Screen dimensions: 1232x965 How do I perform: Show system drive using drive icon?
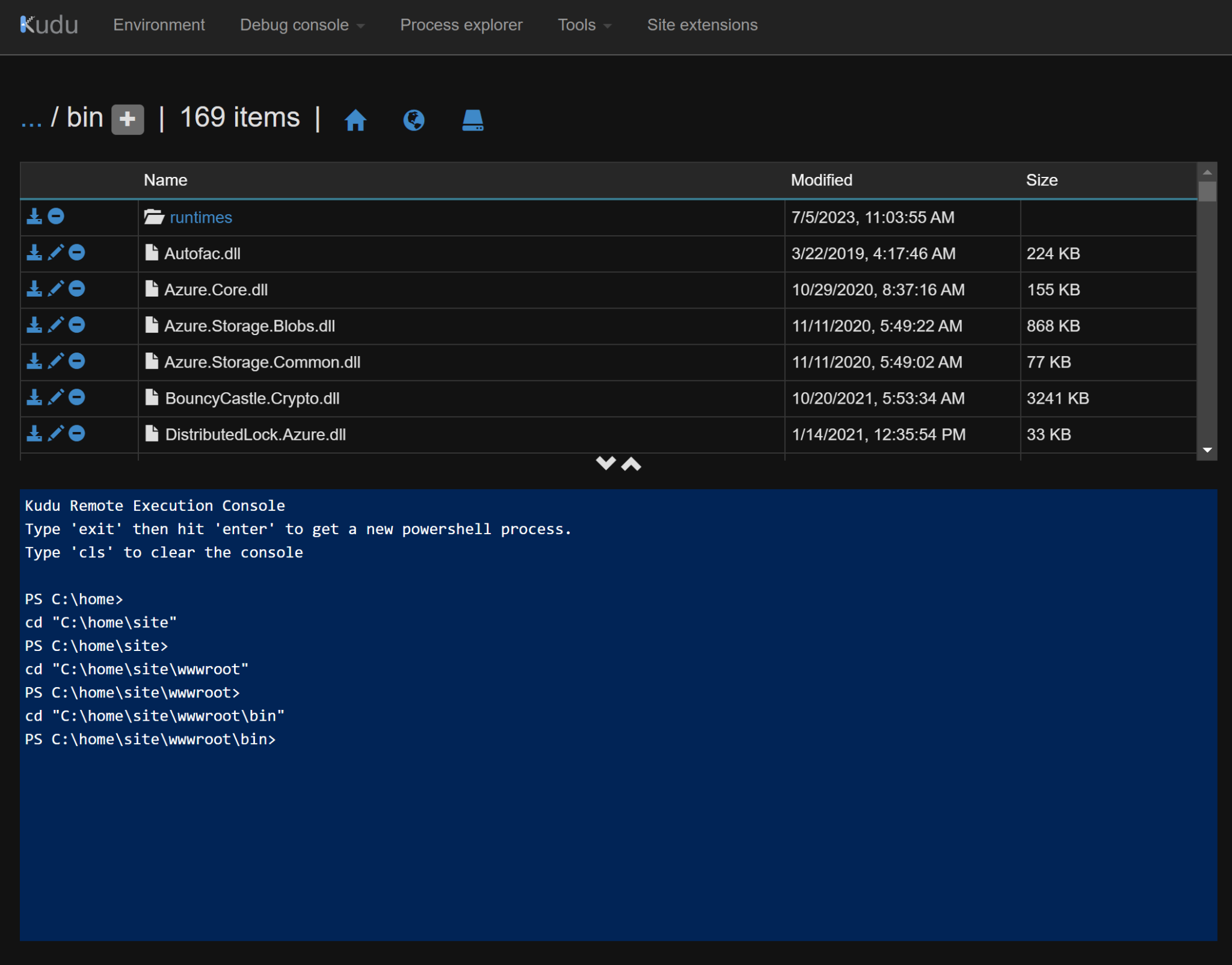coord(473,120)
